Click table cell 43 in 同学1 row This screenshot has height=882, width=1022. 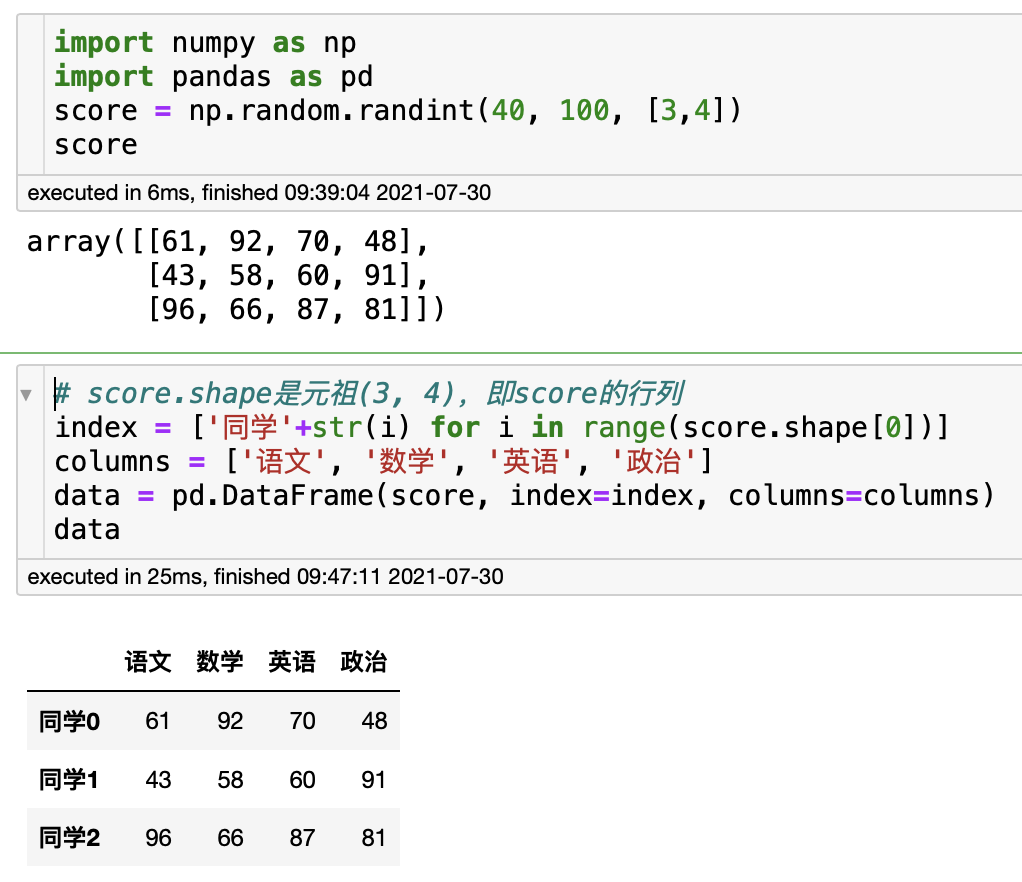tap(158, 780)
